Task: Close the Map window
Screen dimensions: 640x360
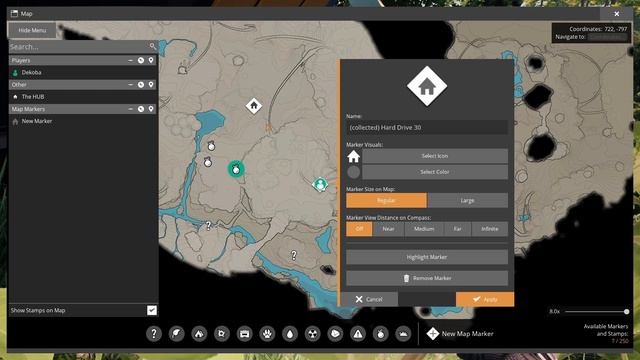Action: [x=617, y=14]
